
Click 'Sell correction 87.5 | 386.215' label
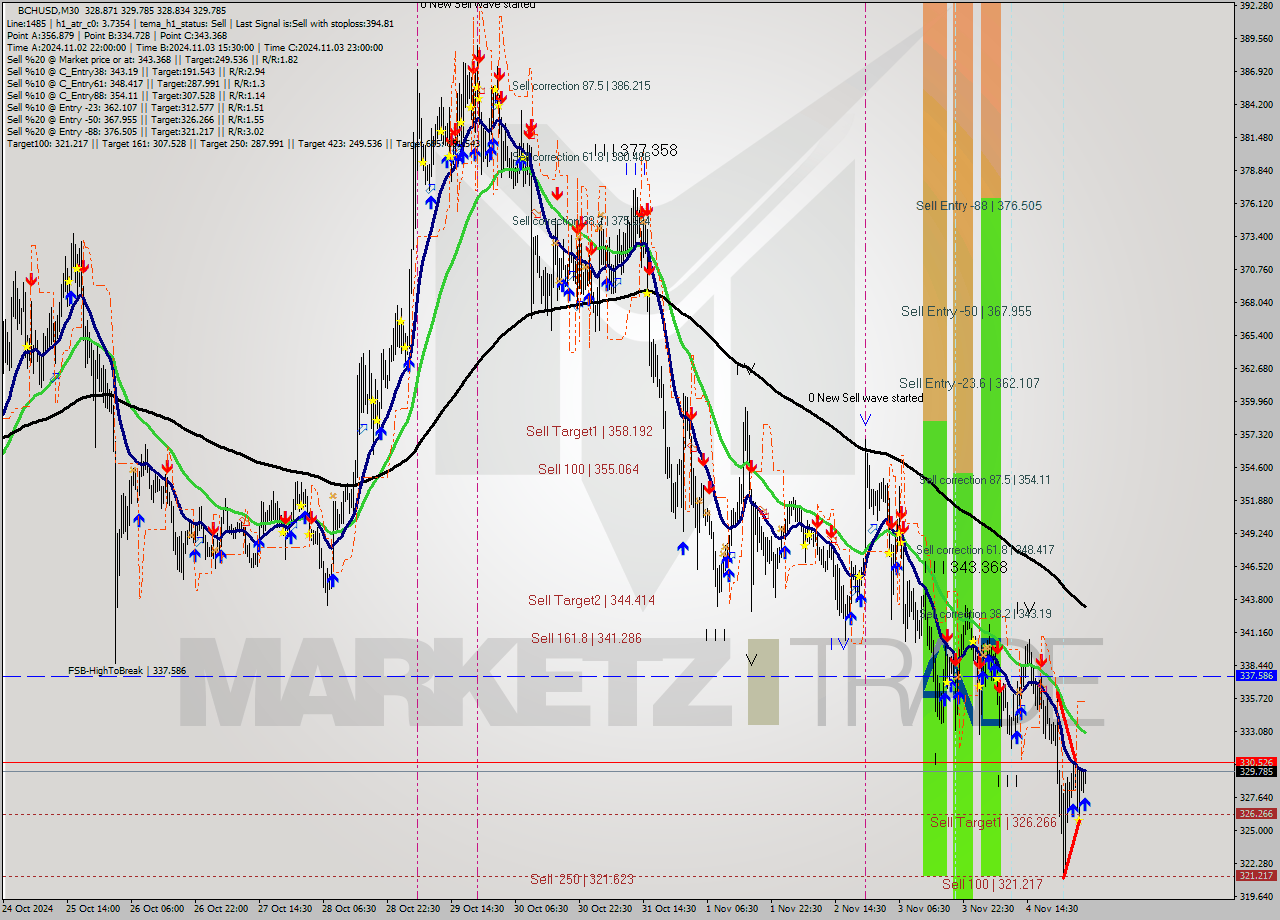coord(581,86)
